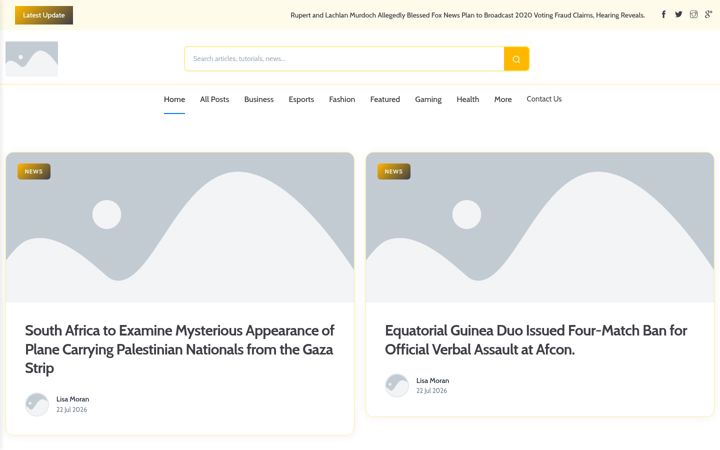Viewport: 720px width, 450px height.
Task: Open the Fashion category menu
Action: coord(342,99)
